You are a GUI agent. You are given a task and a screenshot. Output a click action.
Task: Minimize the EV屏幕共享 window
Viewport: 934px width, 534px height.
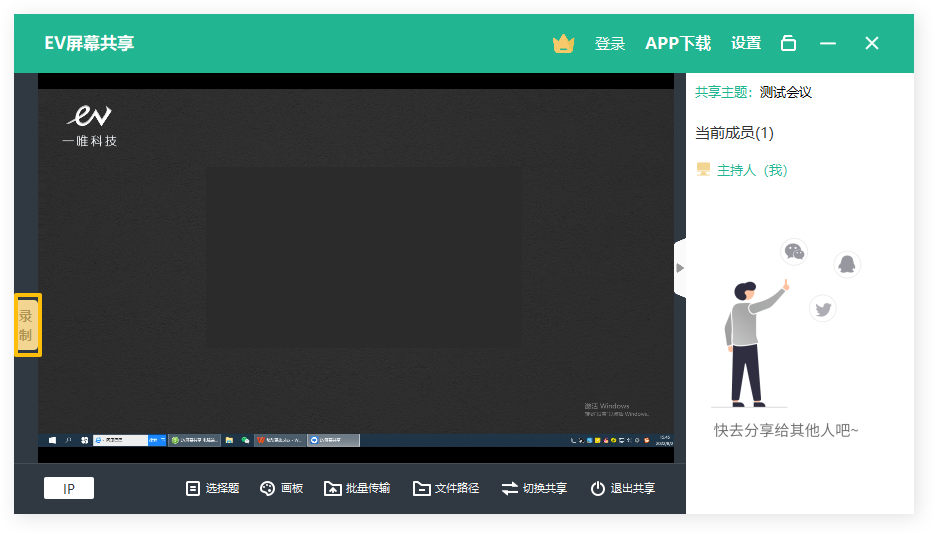point(828,43)
